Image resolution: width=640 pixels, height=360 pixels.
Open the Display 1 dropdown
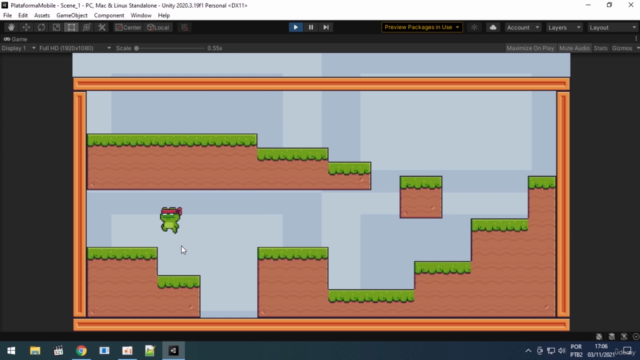pyautogui.click(x=18, y=48)
